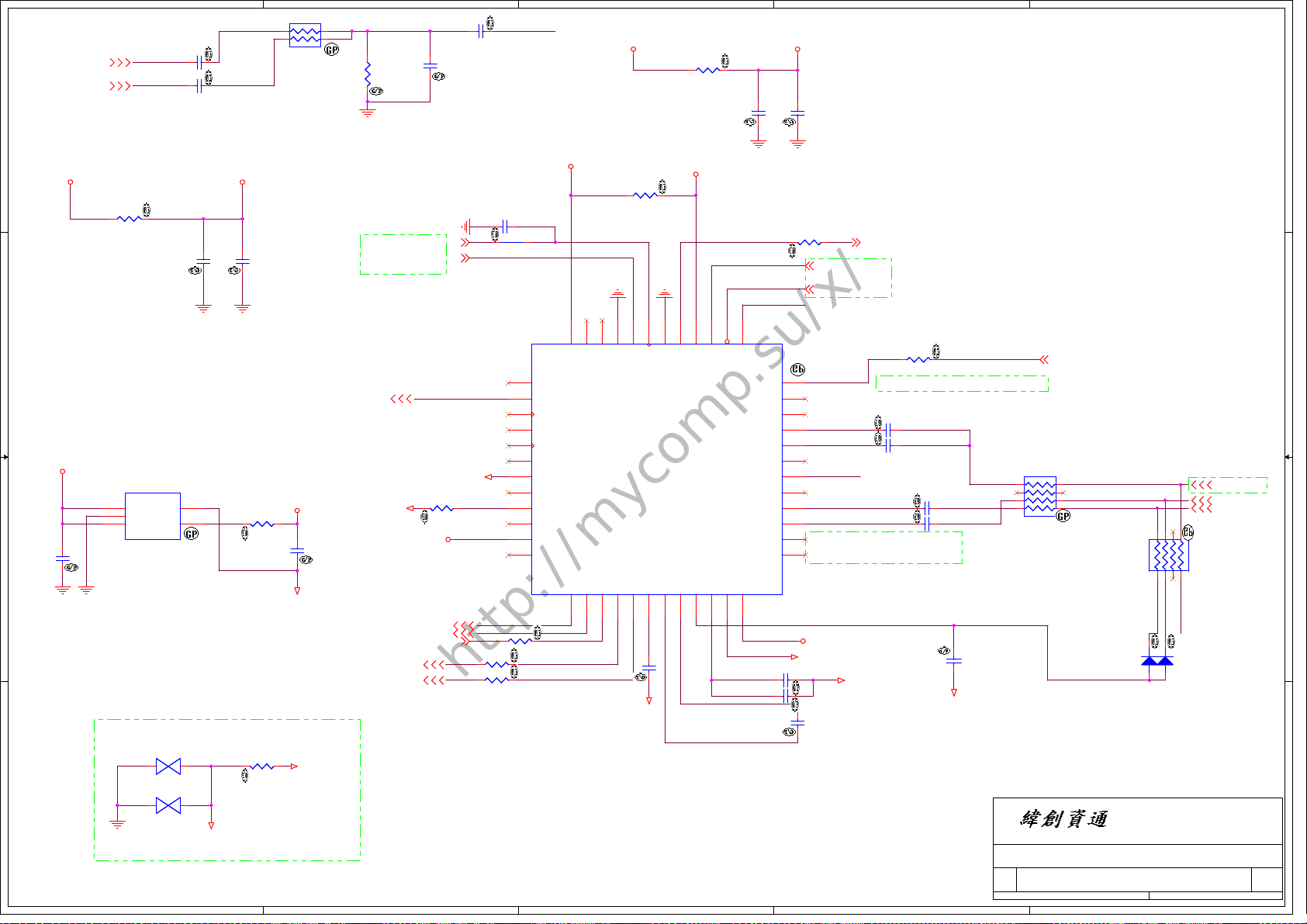Click the 緯創資通 company name in title block
1307x924 pixels.
(1063, 819)
